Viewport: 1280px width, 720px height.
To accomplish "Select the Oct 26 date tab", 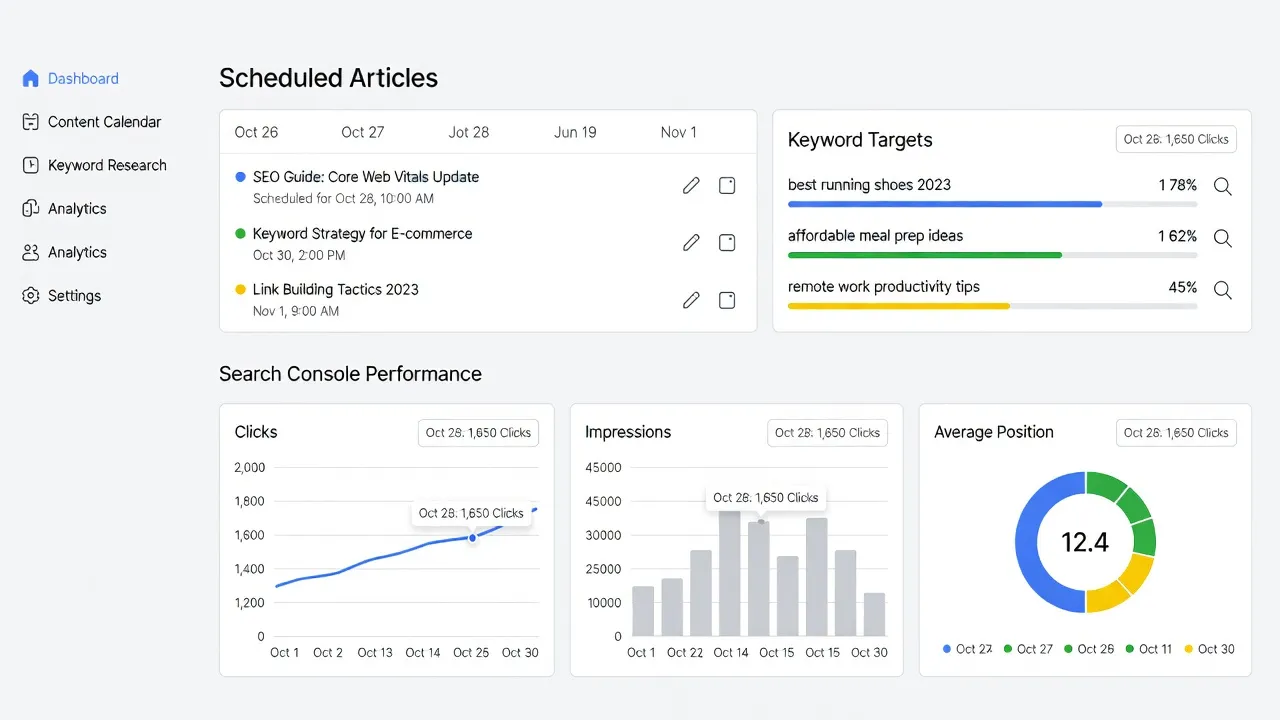I will point(256,132).
